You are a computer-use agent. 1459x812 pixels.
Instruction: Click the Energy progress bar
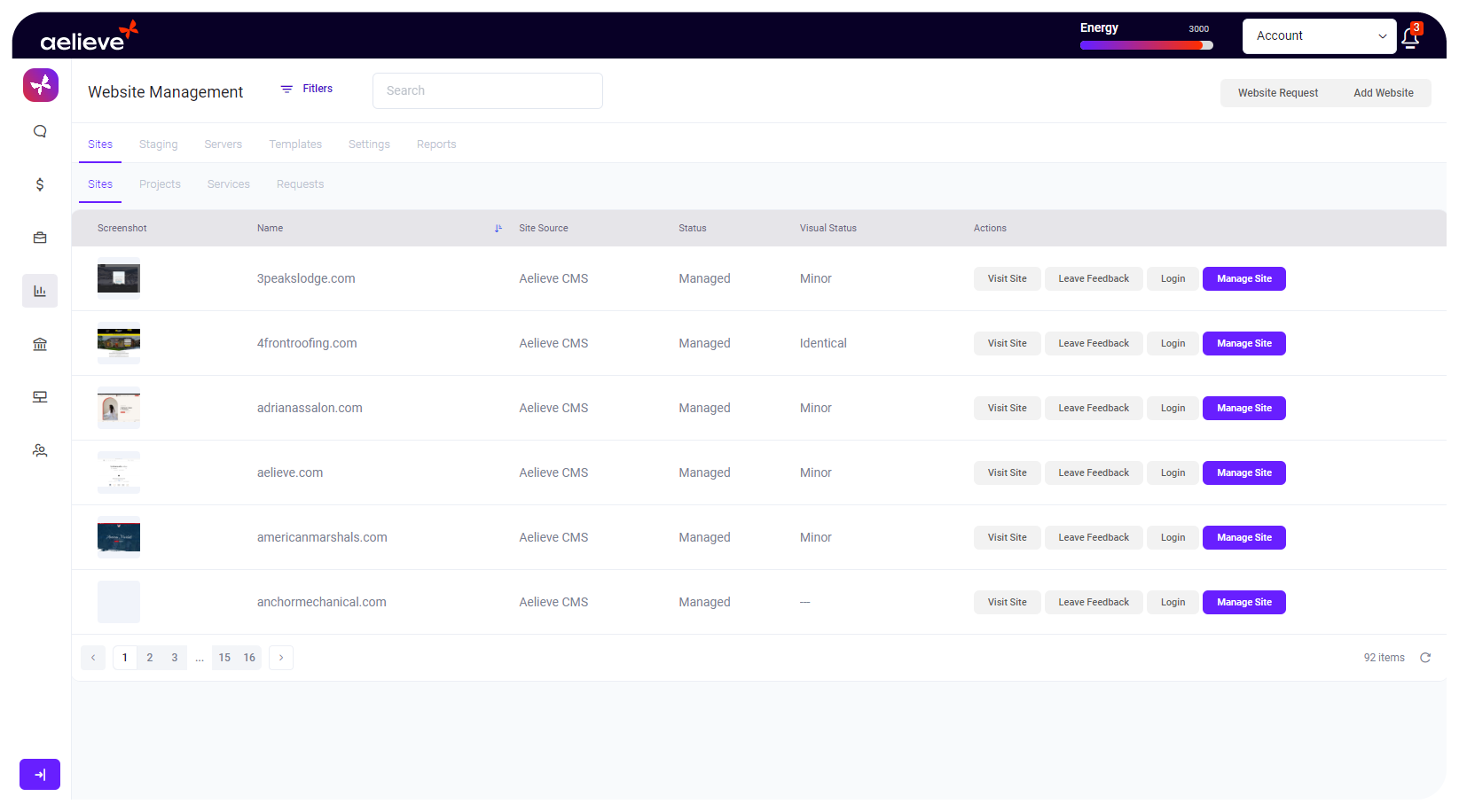click(x=1146, y=45)
